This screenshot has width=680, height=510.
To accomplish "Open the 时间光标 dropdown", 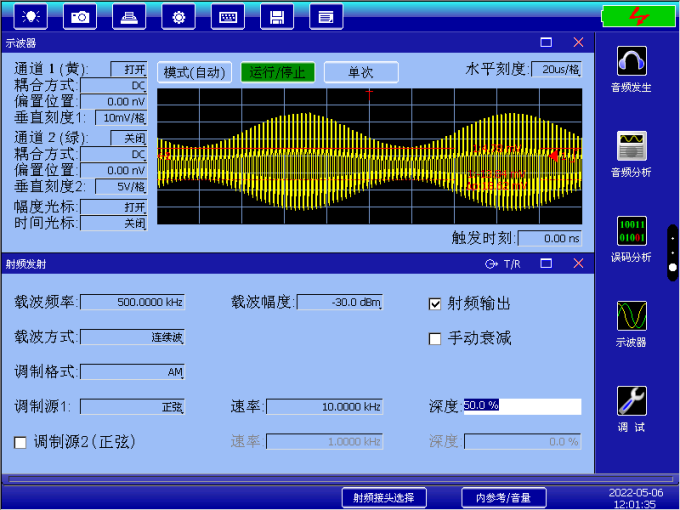I will 114,223.
